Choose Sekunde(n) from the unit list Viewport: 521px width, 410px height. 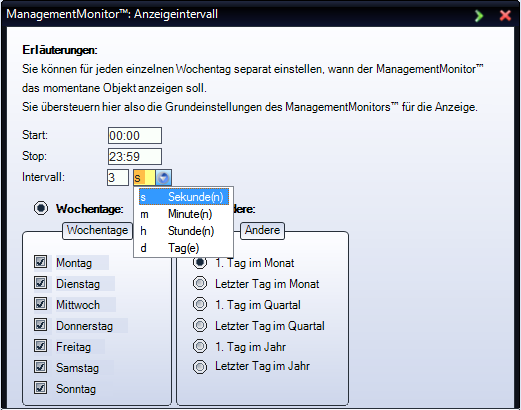tap(184, 197)
